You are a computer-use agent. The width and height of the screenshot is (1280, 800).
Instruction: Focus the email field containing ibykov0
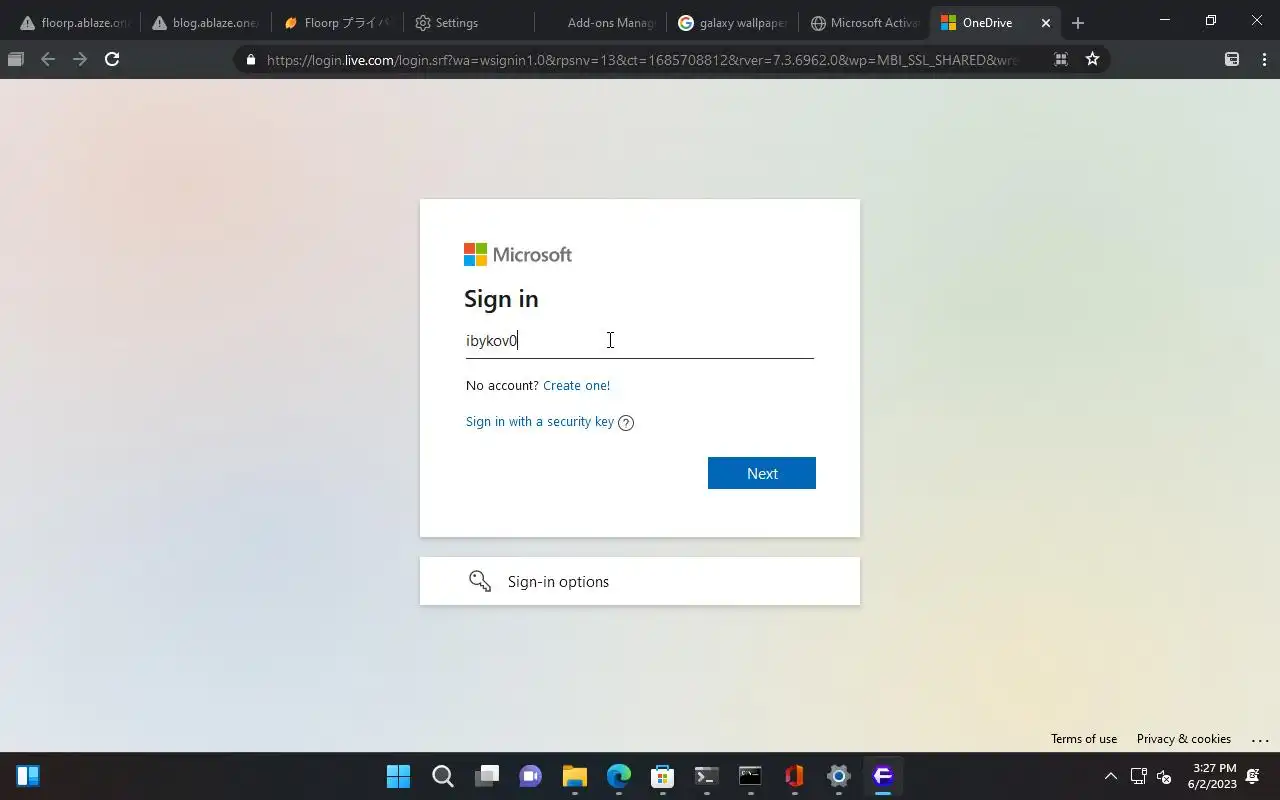[640, 341]
